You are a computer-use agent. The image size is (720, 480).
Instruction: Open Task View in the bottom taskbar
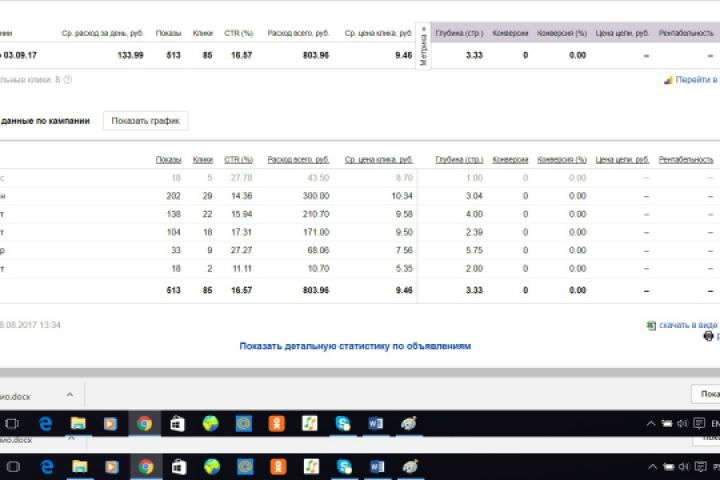tap(13, 467)
